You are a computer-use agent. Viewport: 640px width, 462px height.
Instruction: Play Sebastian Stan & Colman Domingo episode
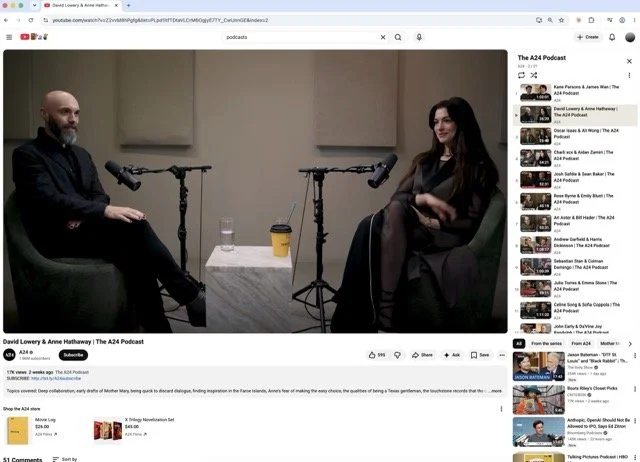click(x=575, y=267)
